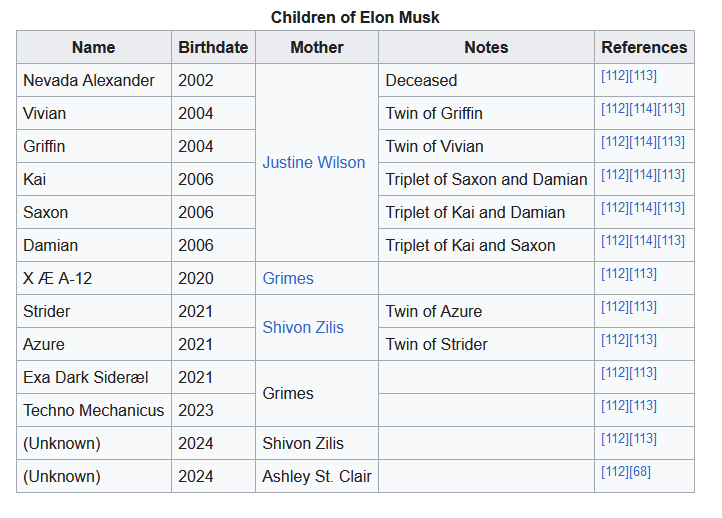
Task: Click reference [113] in X Æ A-12 row
Action: click(x=643, y=273)
